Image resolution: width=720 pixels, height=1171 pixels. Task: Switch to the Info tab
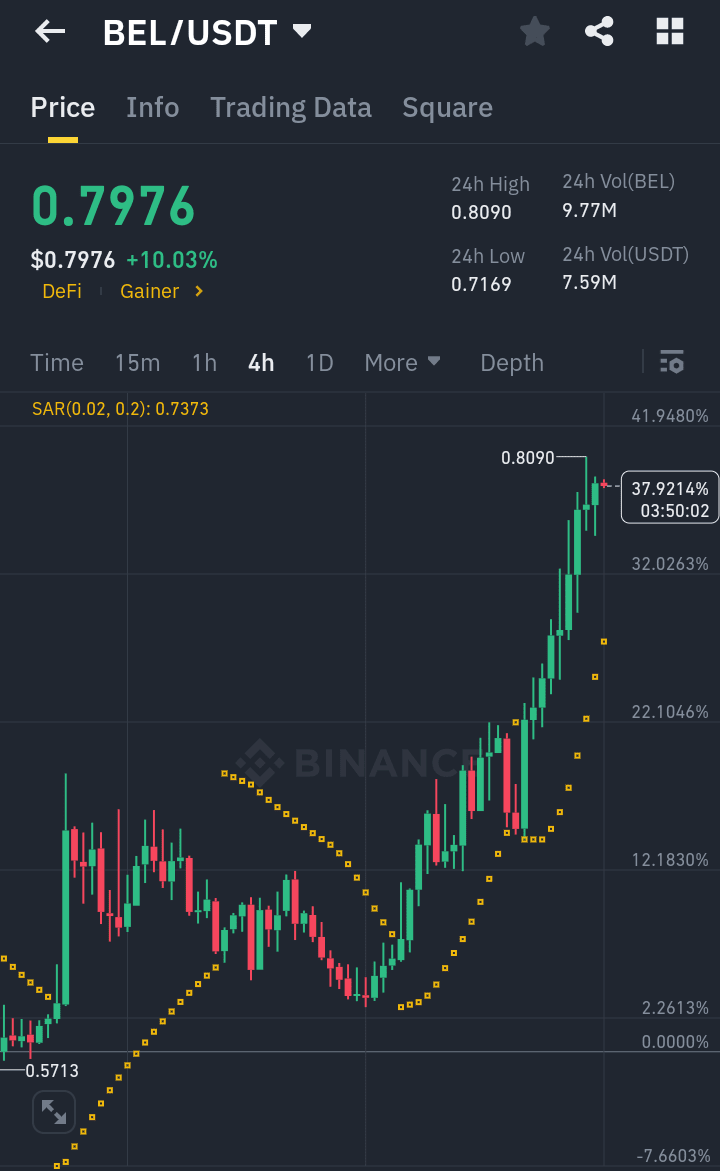[152, 107]
